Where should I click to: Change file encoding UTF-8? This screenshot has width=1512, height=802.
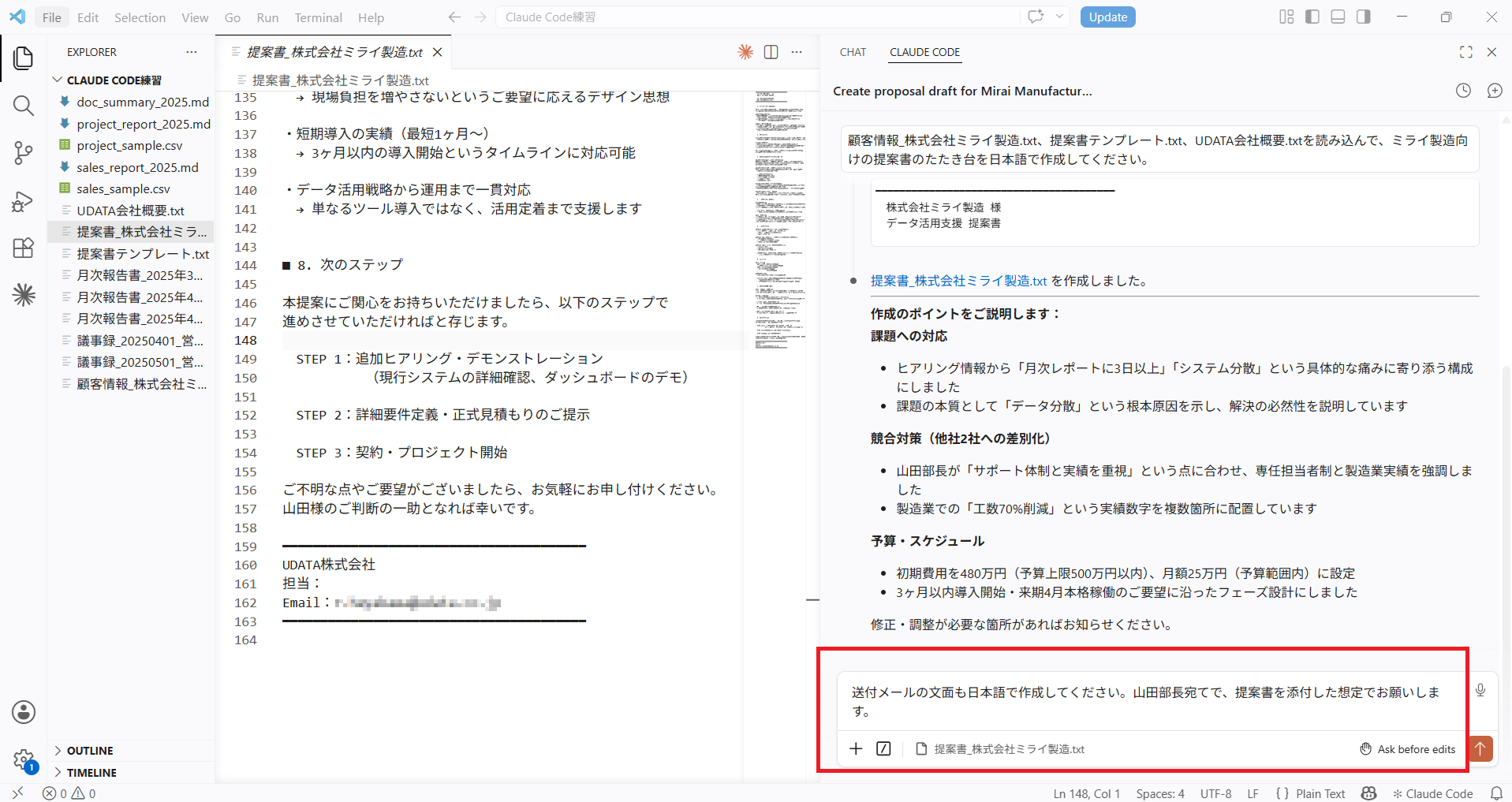coord(1215,793)
